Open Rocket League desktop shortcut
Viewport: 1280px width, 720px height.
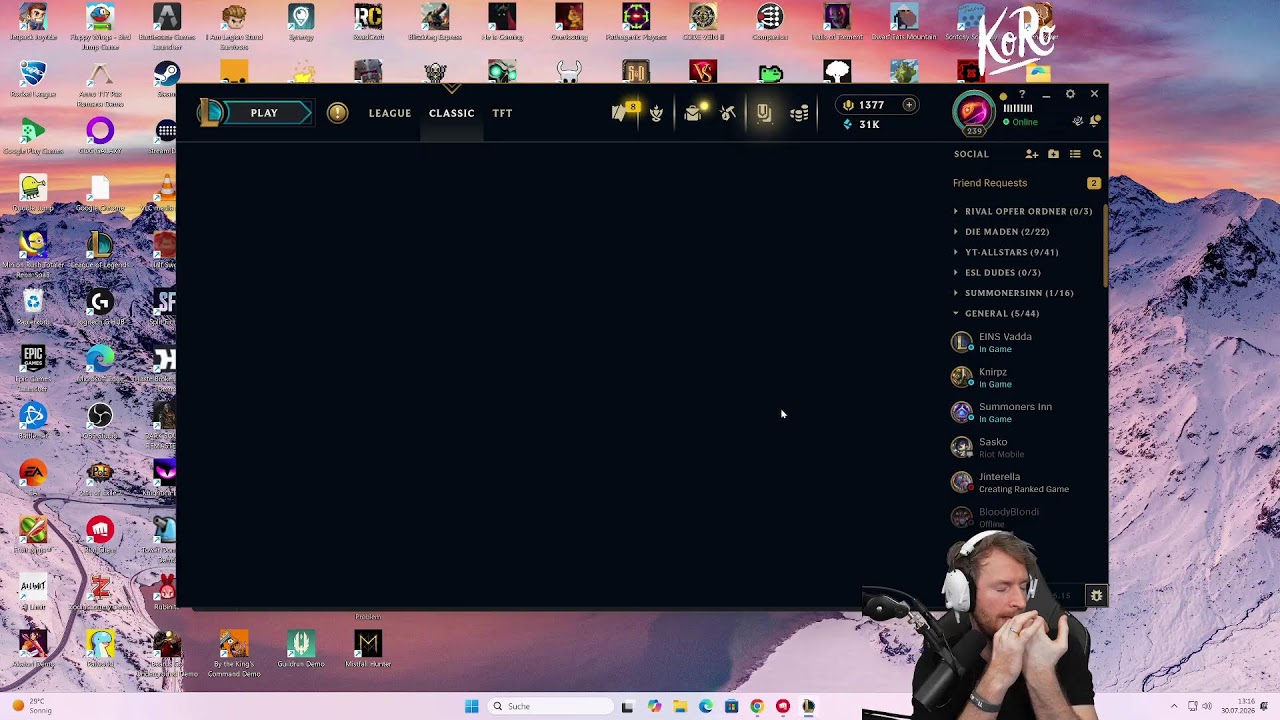point(33,80)
